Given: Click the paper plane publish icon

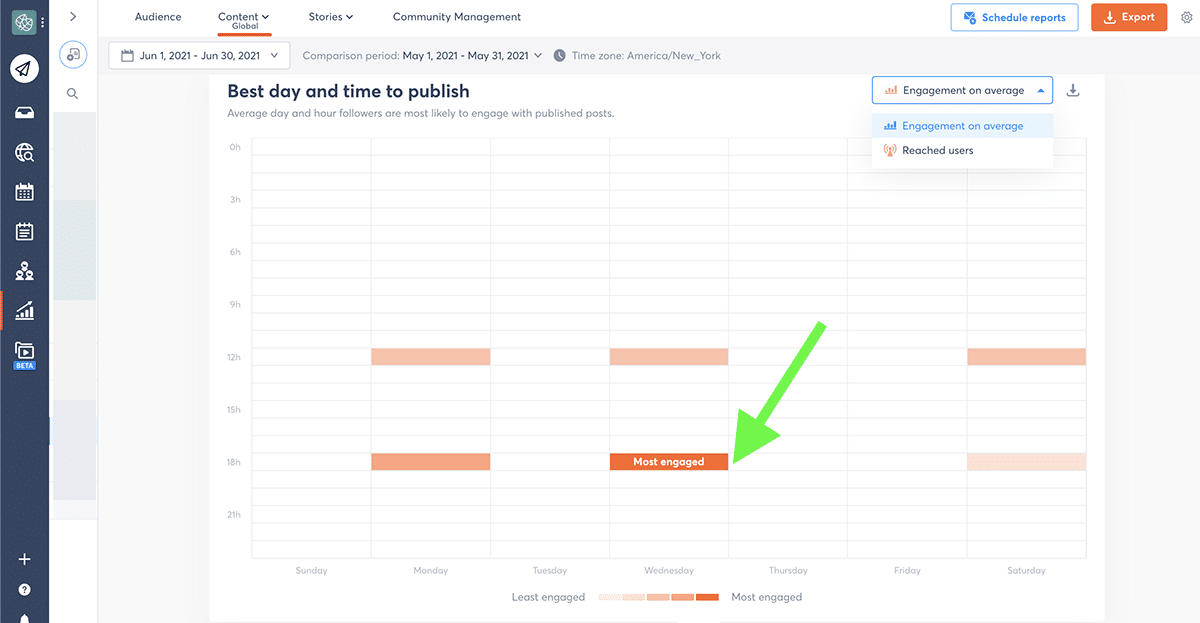Looking at the screenshot, I should pos(25,69).
